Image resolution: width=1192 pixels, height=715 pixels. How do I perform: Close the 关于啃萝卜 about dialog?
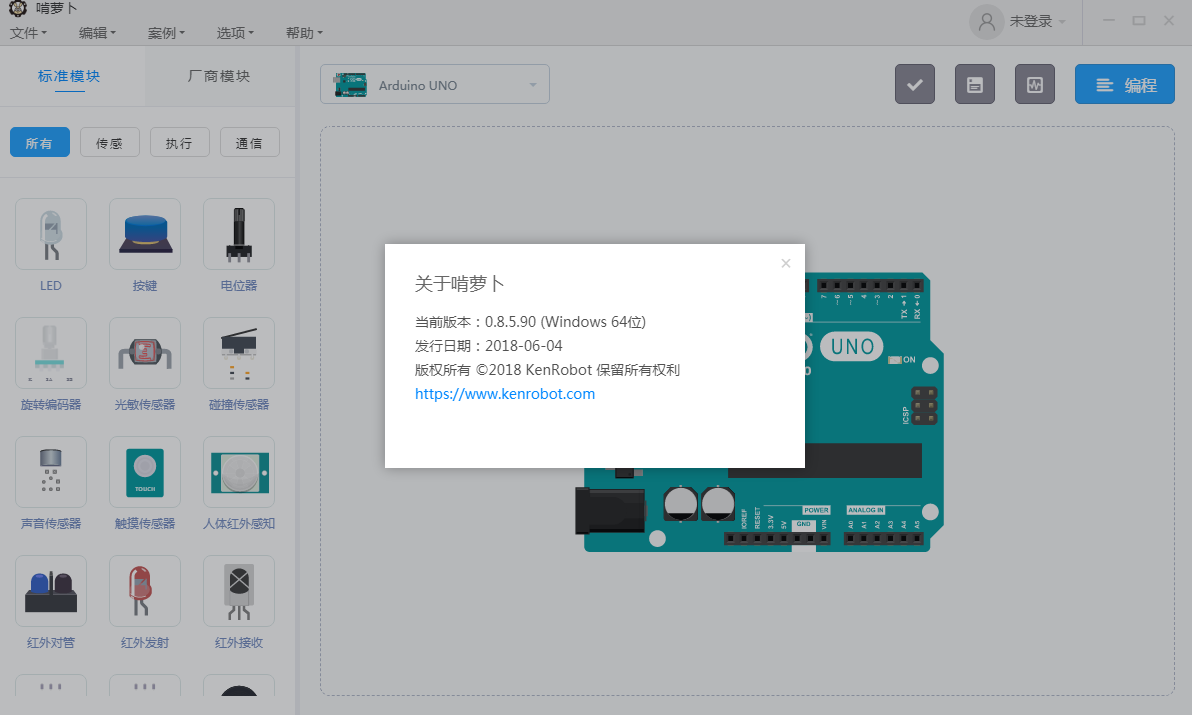[x=785, y=263]
